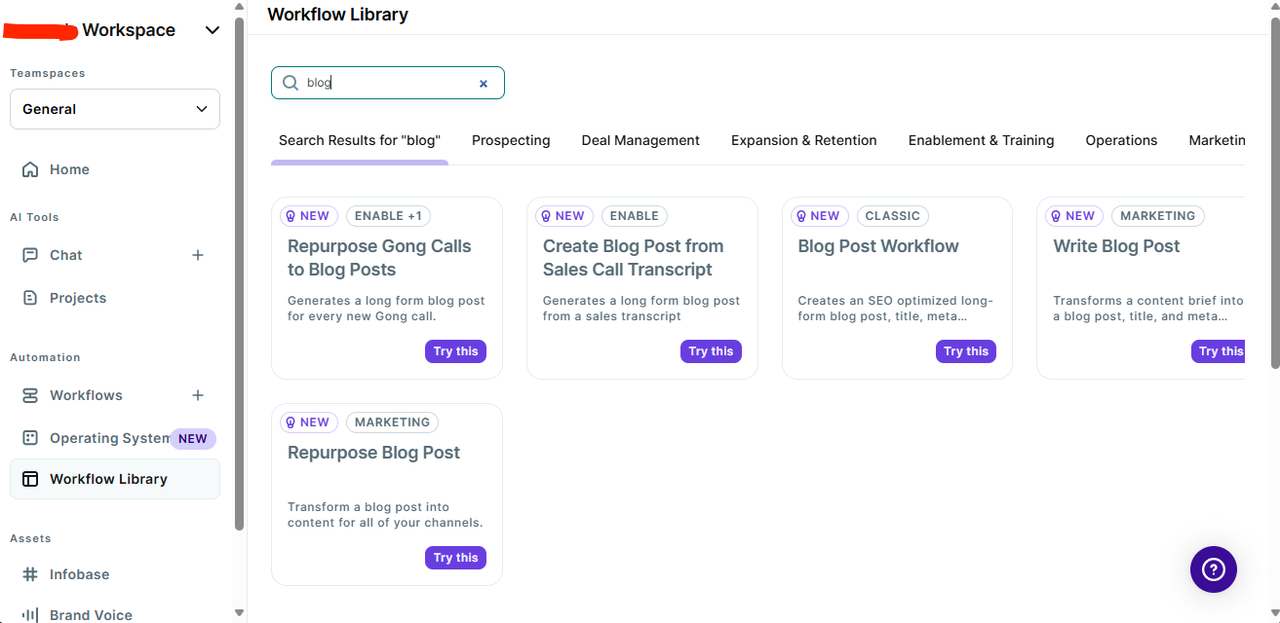Click the Infobase hashtag icon
This screenshot has height=623, width=1280.
(30, 574)
